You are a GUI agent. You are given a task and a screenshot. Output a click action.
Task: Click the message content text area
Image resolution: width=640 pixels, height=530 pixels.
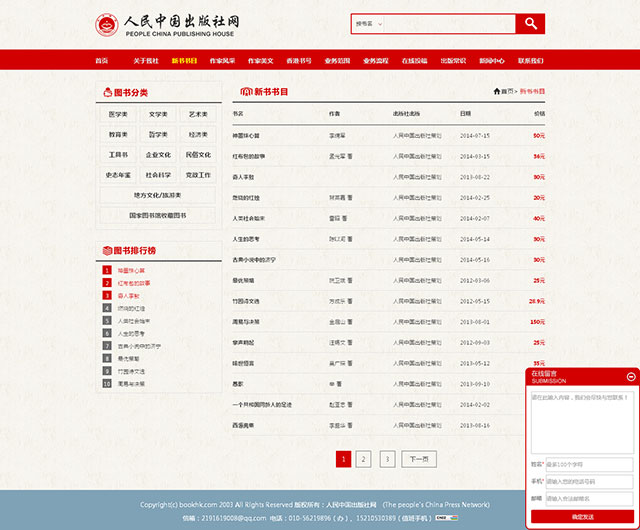point(582,421)
